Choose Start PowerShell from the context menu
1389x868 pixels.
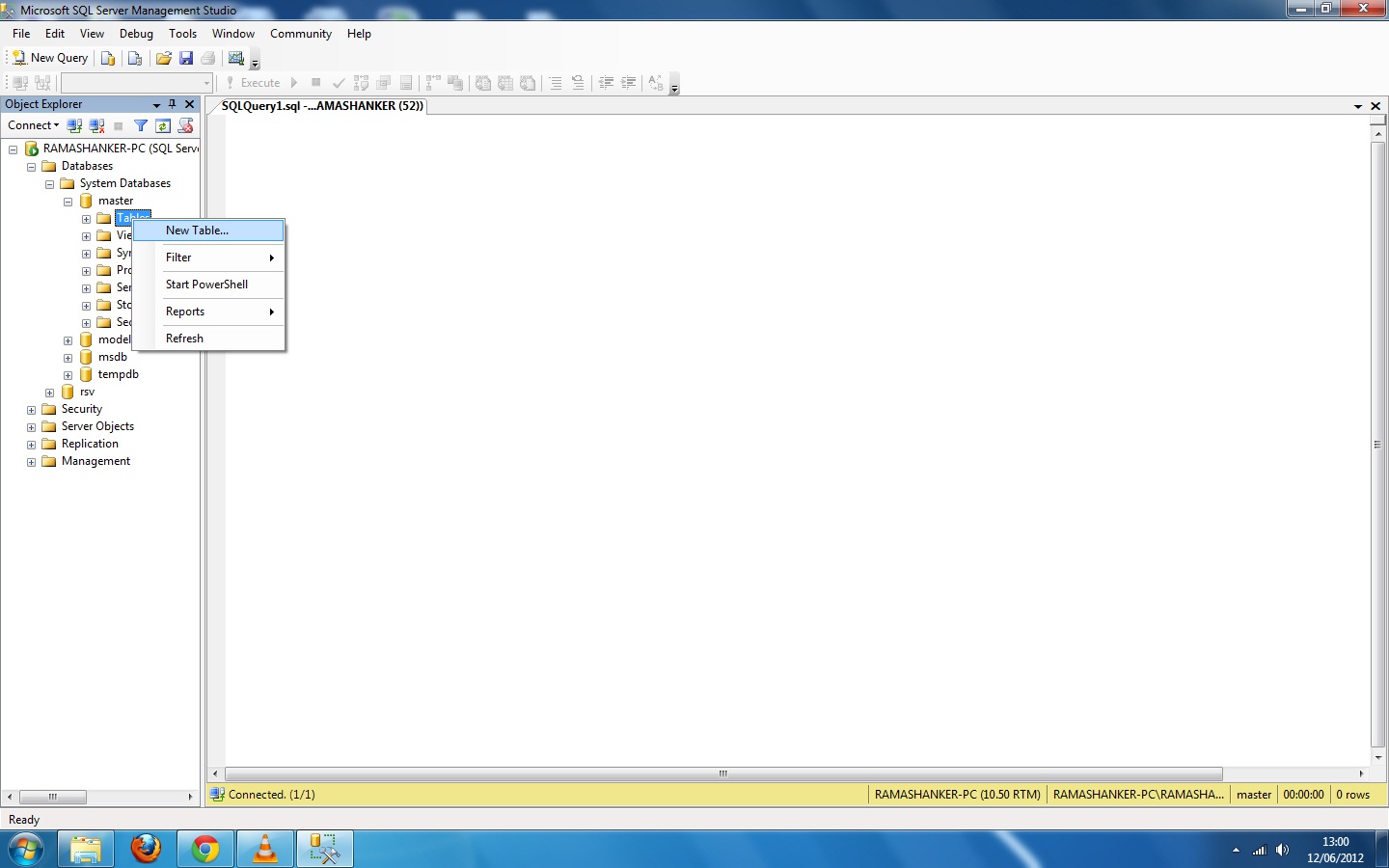pyautogui.click(x=208, y=285)
